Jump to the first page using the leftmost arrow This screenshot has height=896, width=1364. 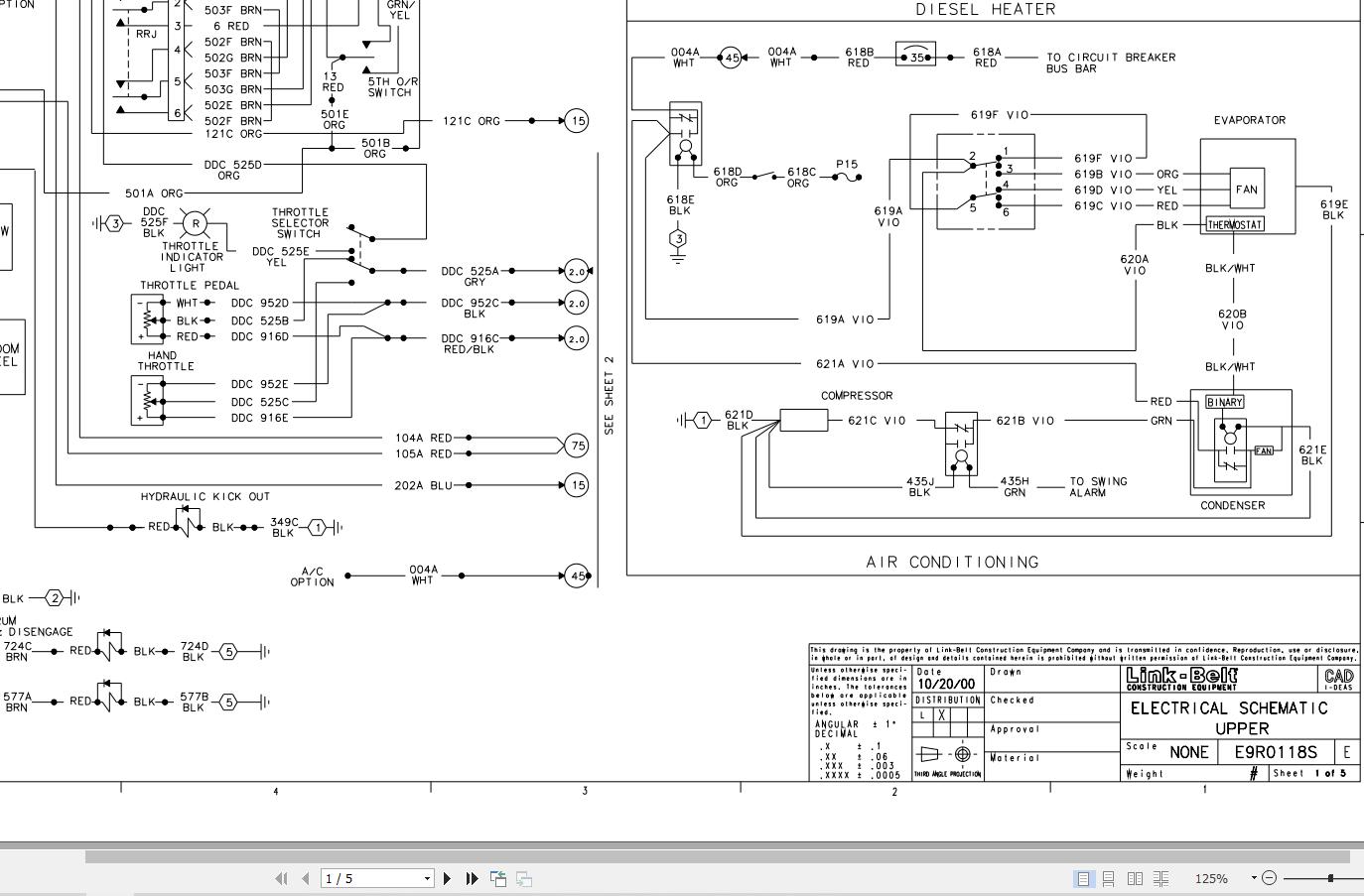point(282,878)
